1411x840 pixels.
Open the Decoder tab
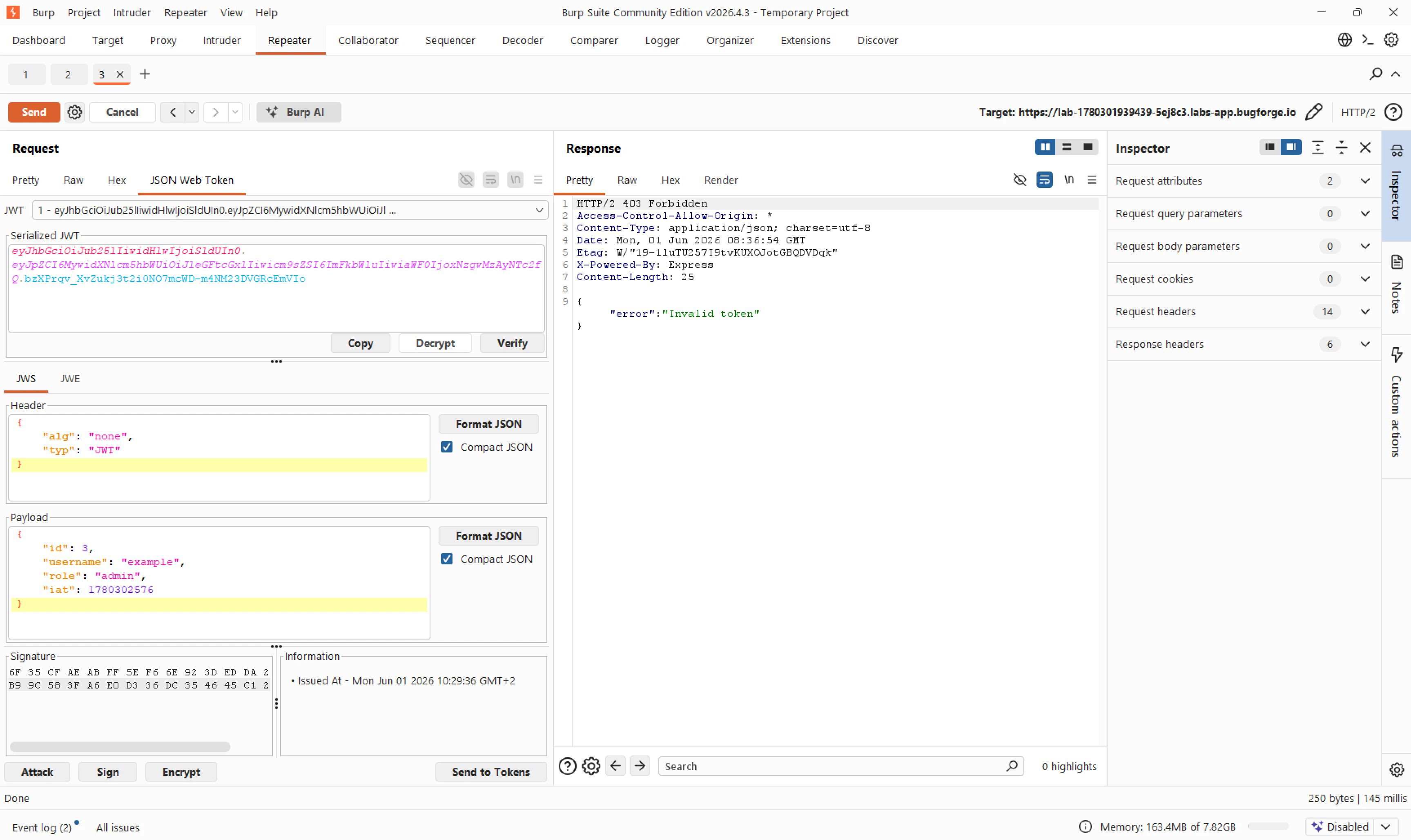coord(522,40)
